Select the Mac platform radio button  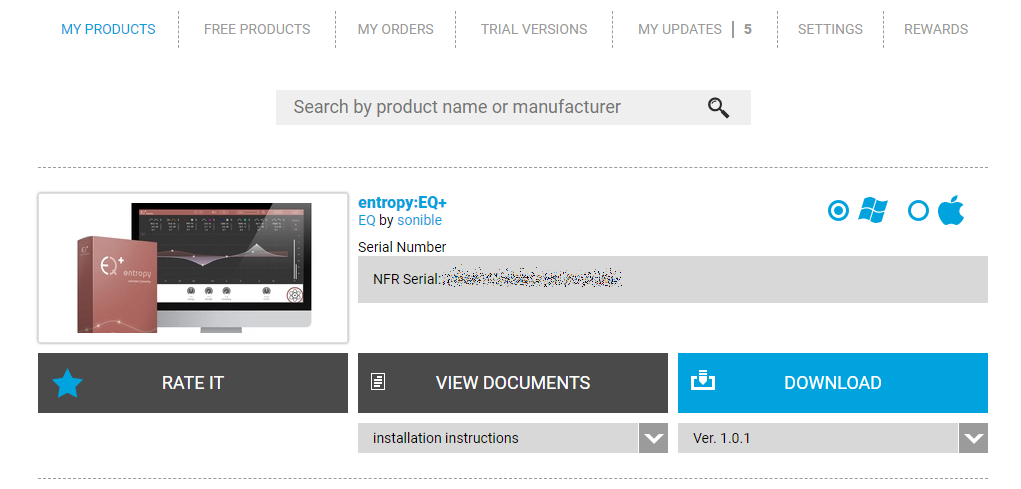(x=918, y=211)
